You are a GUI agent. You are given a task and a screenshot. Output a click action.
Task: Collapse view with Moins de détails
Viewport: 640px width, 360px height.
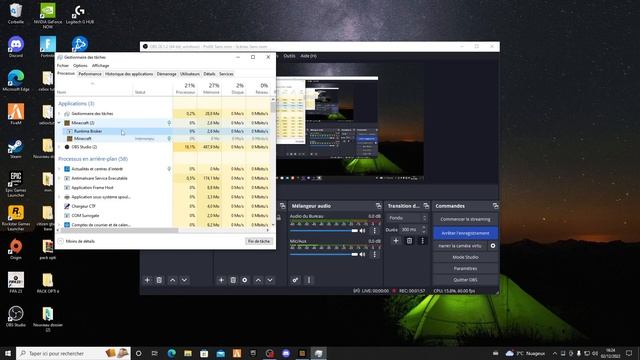[77, 241]
